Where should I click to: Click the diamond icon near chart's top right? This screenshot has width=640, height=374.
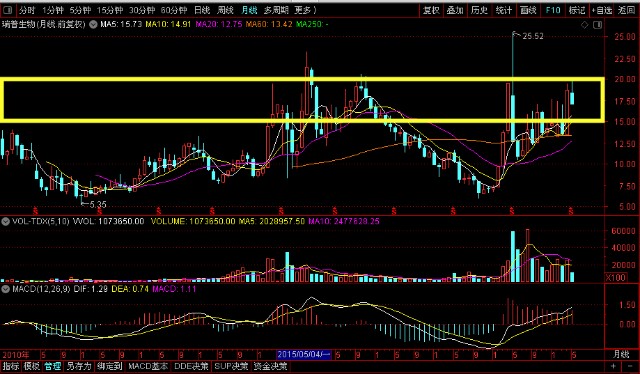[584, 25]
